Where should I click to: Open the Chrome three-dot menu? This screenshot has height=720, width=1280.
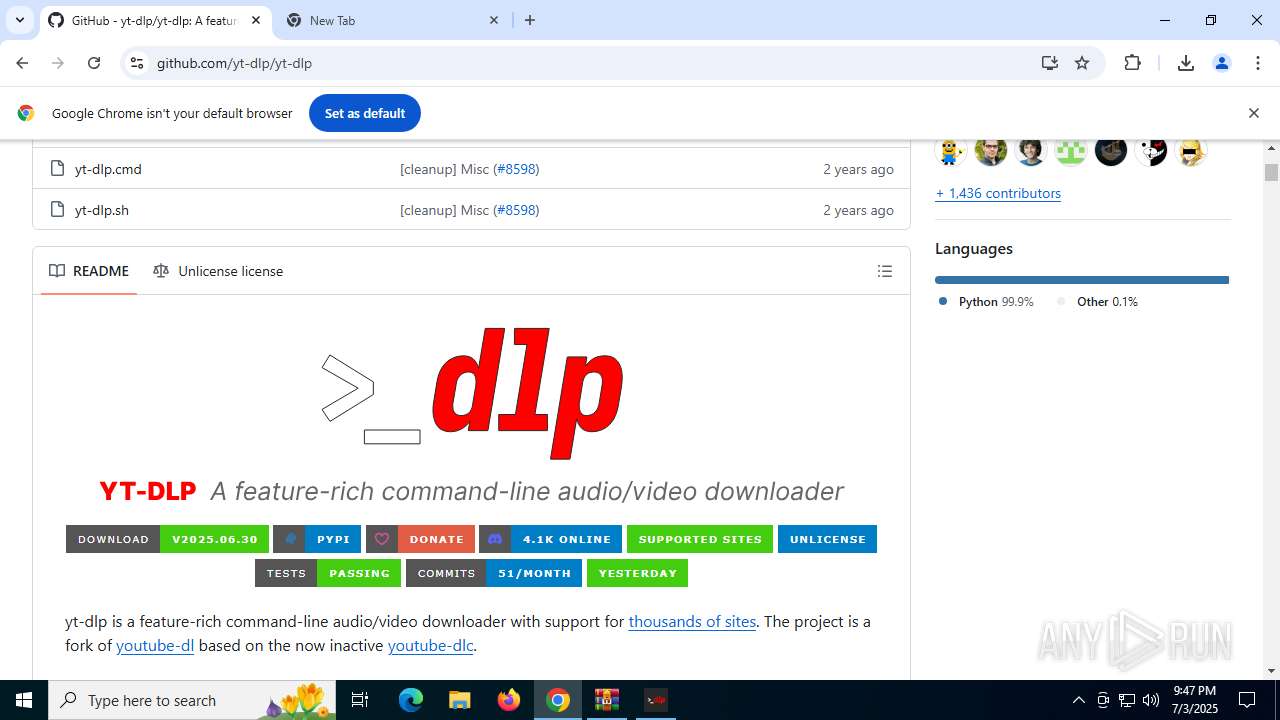[x=1258, y=63]
